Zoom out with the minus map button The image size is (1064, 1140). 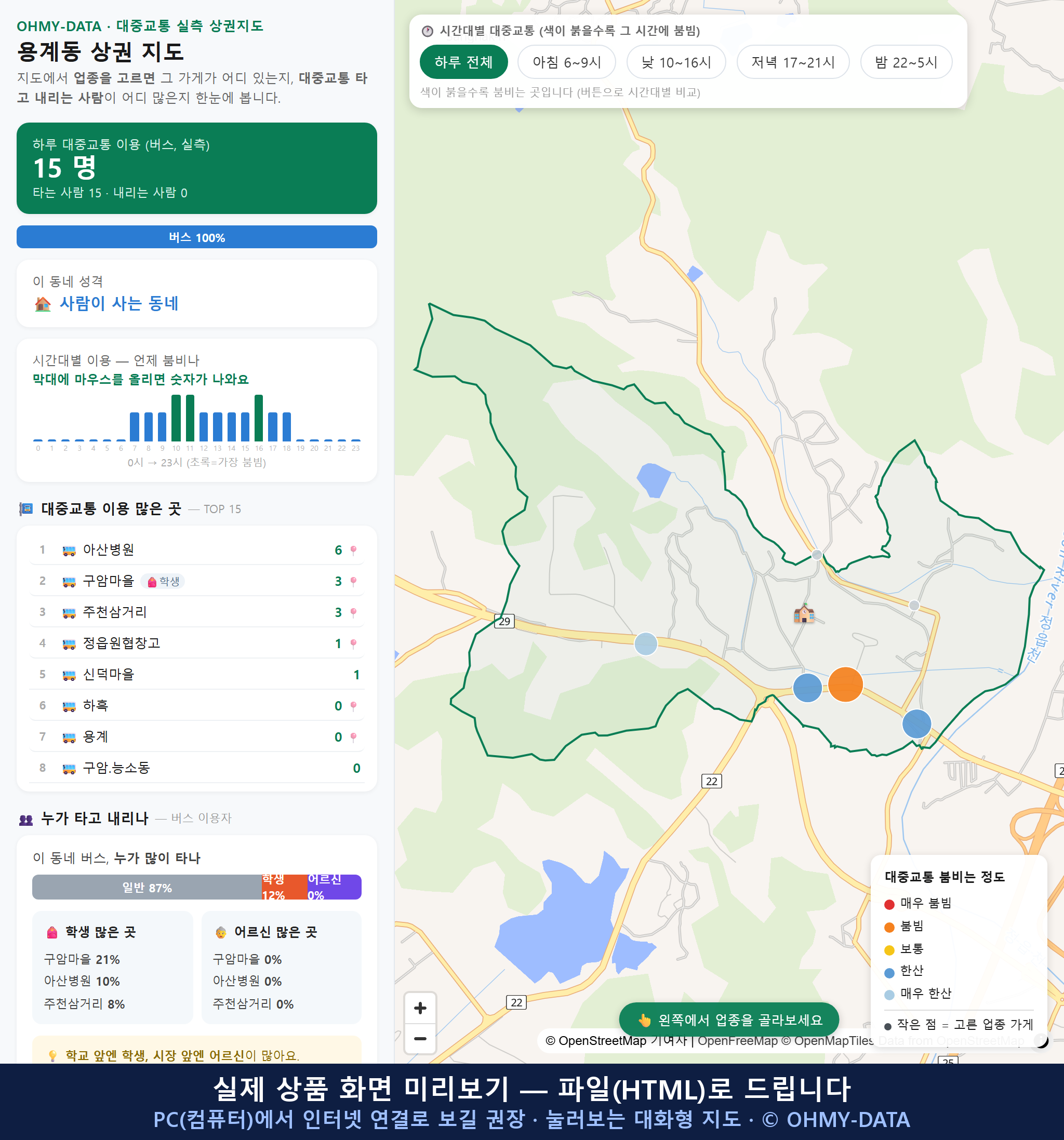point(420,1039)
